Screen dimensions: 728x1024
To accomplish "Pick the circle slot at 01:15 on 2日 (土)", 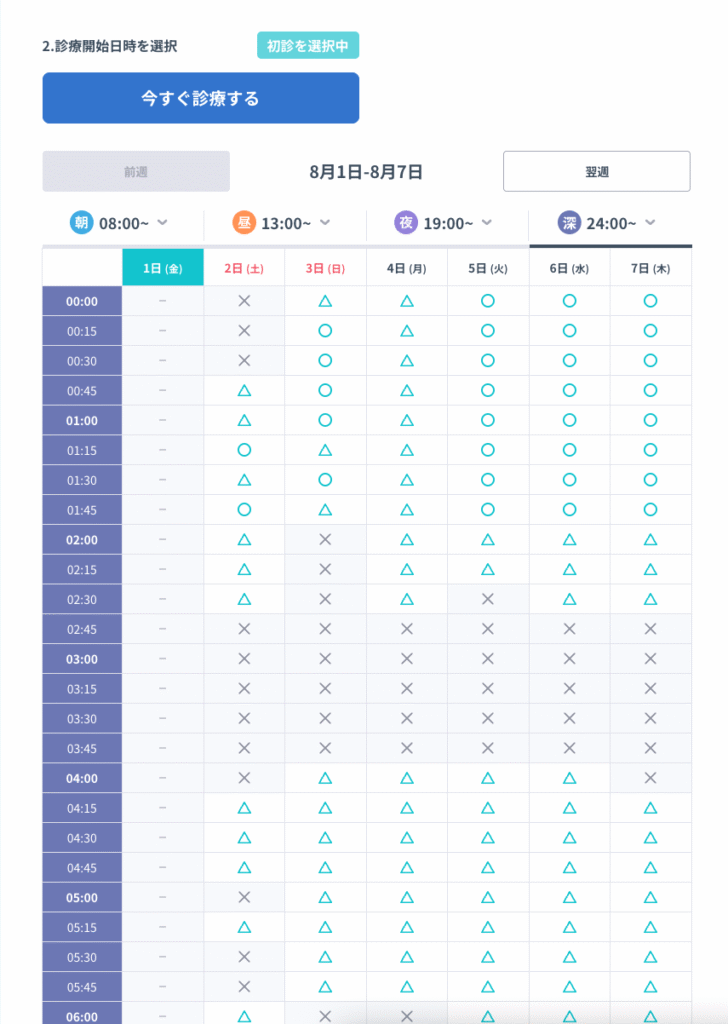I will coord(244,450).
